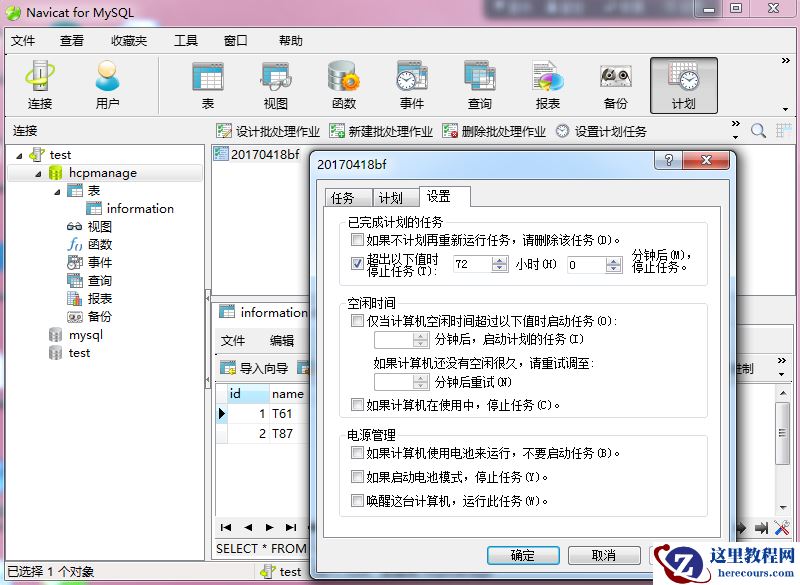Select the 表 table toolbar icon
This screenshot has width=800, height=585.
coord(208,85)
